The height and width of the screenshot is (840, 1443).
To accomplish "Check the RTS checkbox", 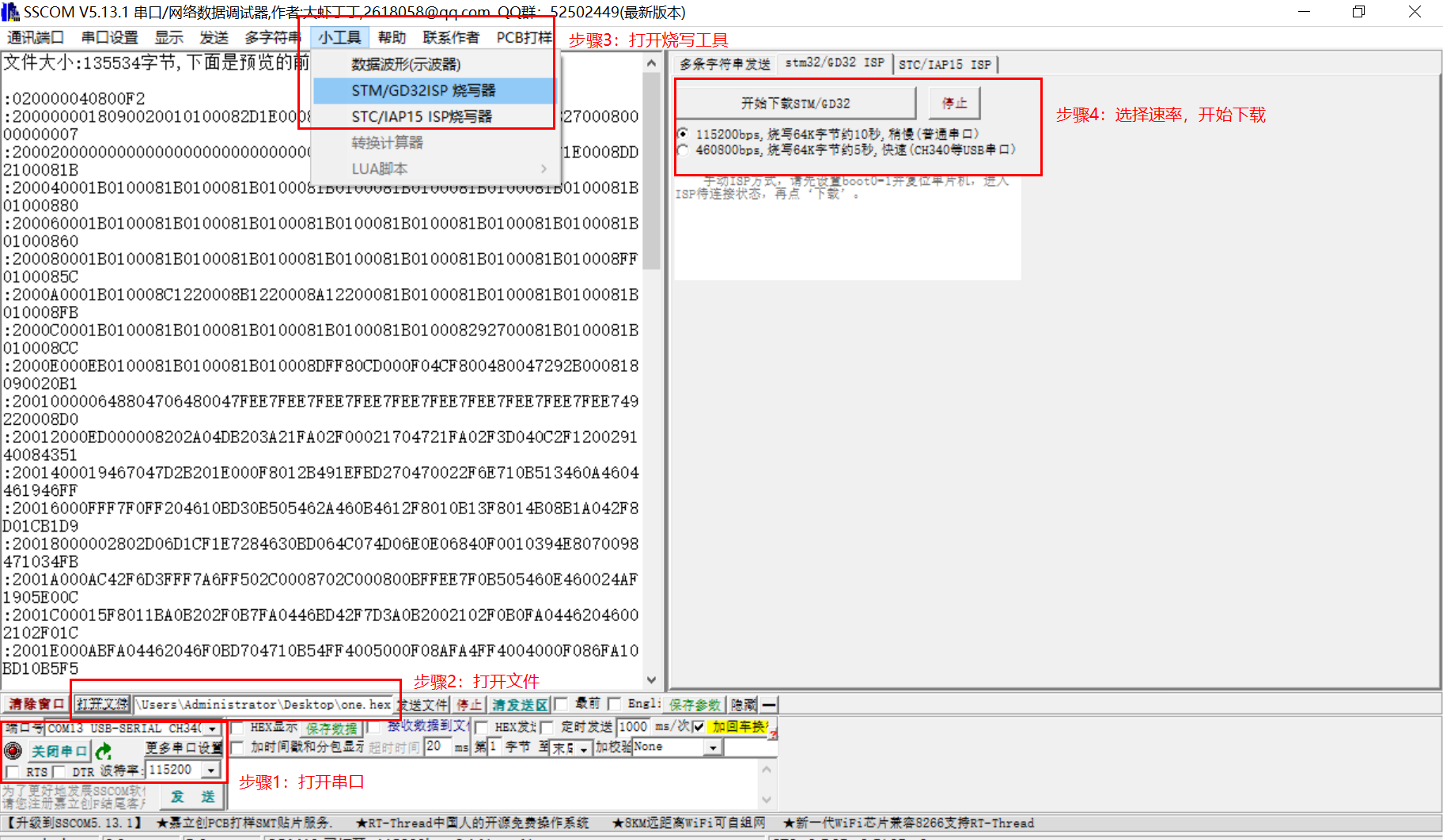I will pos(13,770).
